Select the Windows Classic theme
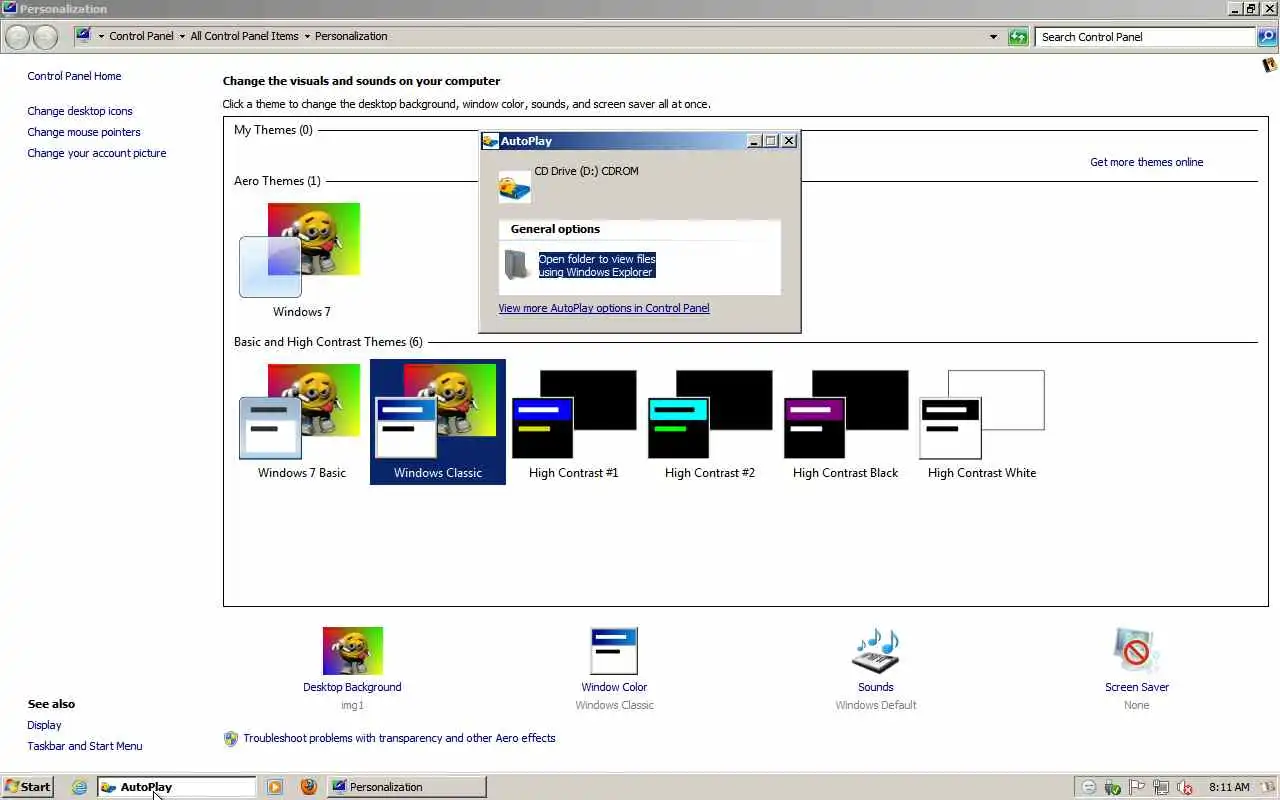The height and width of the screenshot is (800, 1280). pos(438,422)
